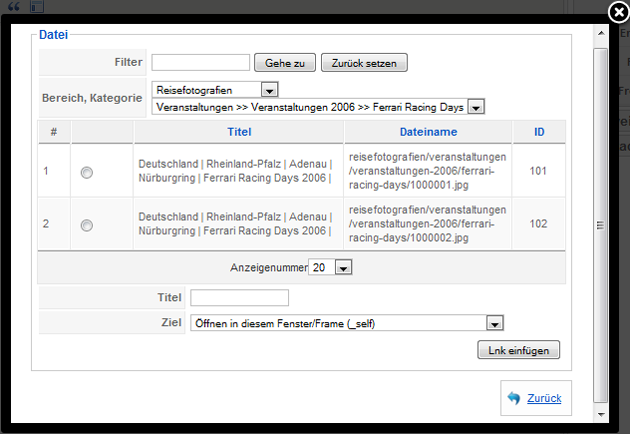The height and width of the screenshot is (434, 630).
Task: Click the Gehe zu button
Action: coord(285,63)
